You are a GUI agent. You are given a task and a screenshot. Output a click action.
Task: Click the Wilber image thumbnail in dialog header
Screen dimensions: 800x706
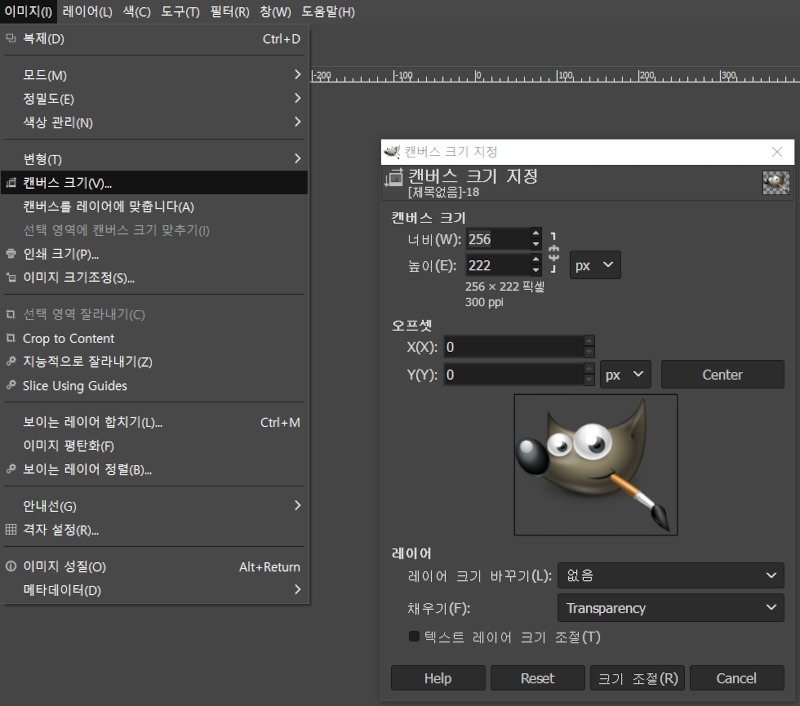[776, 183]
